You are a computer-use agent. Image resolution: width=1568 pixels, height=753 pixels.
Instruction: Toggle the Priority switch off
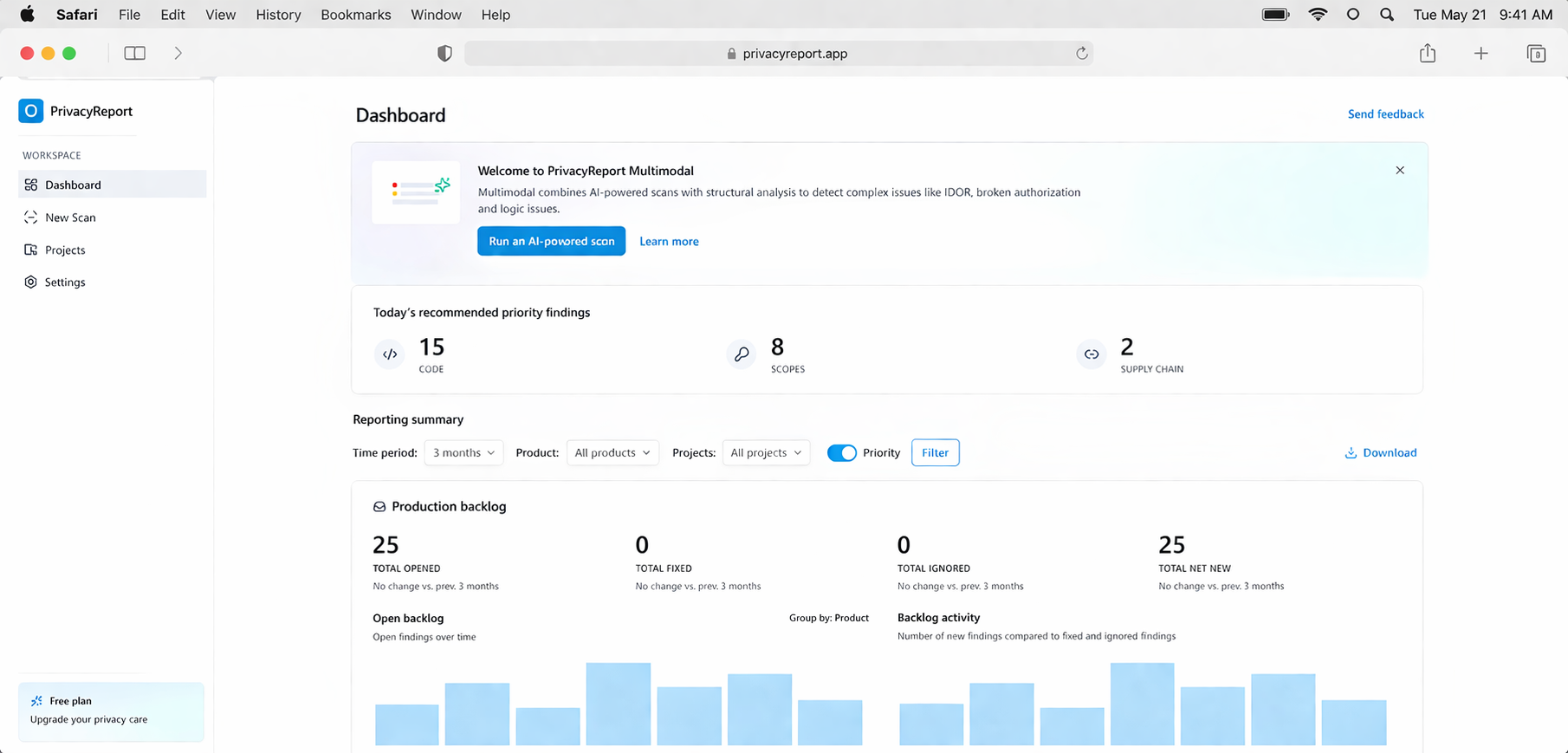pos(841,453)
